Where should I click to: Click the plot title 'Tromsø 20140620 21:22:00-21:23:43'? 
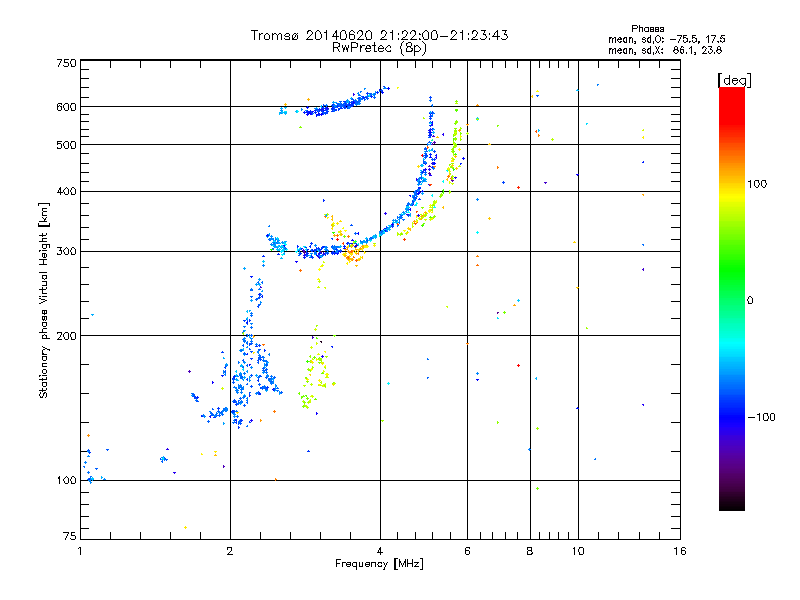pyautogui.click(x=379, y=35)
